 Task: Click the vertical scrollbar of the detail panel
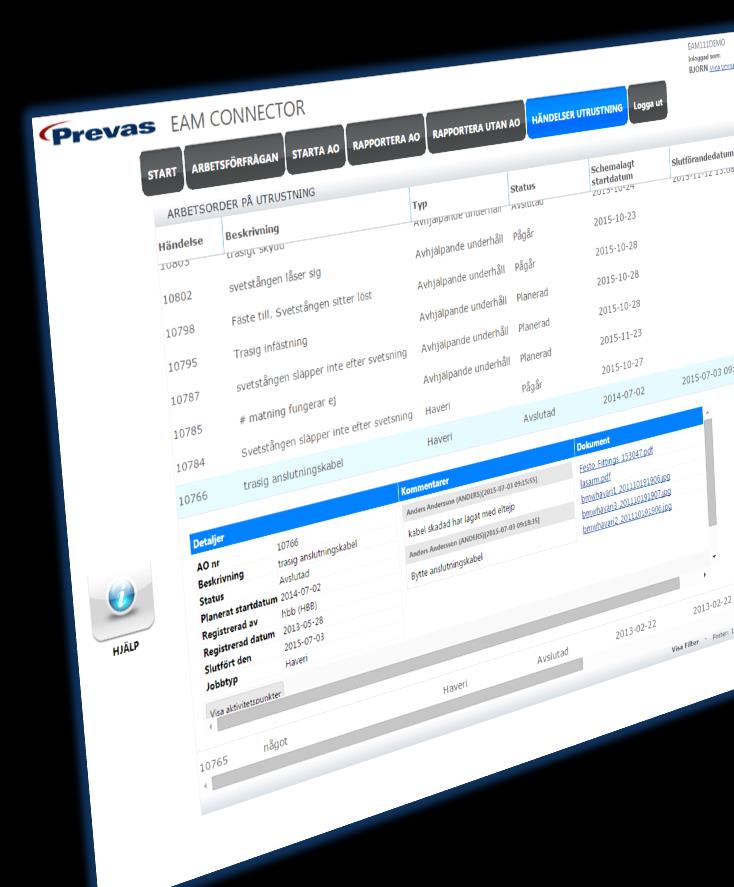pos(711,471)
